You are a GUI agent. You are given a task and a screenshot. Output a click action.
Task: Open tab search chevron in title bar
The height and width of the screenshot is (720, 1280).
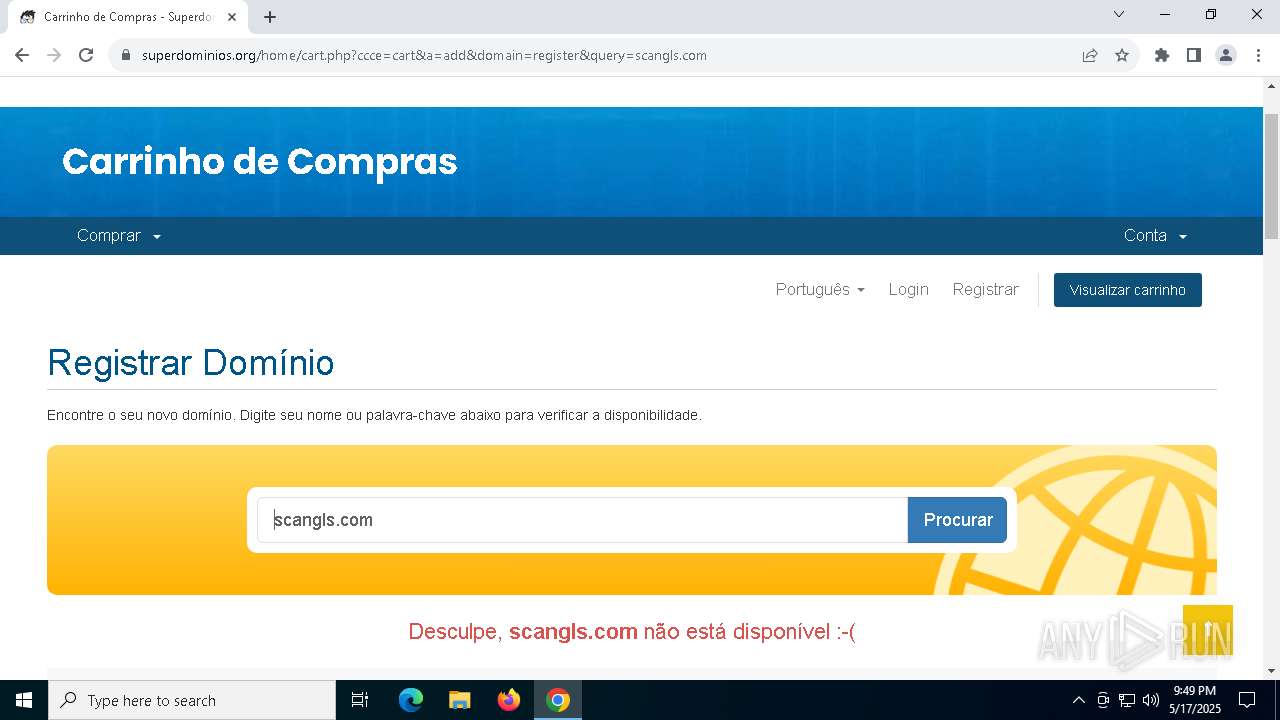(x=1119, y=14)
